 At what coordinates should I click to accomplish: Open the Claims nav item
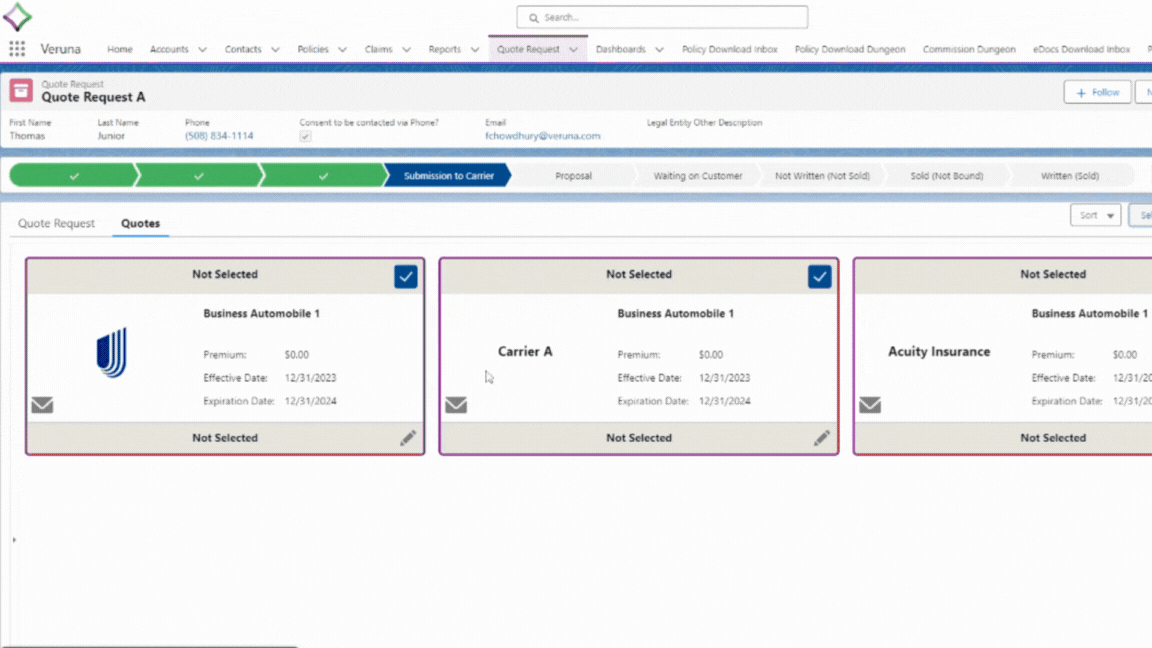(378, 49)
